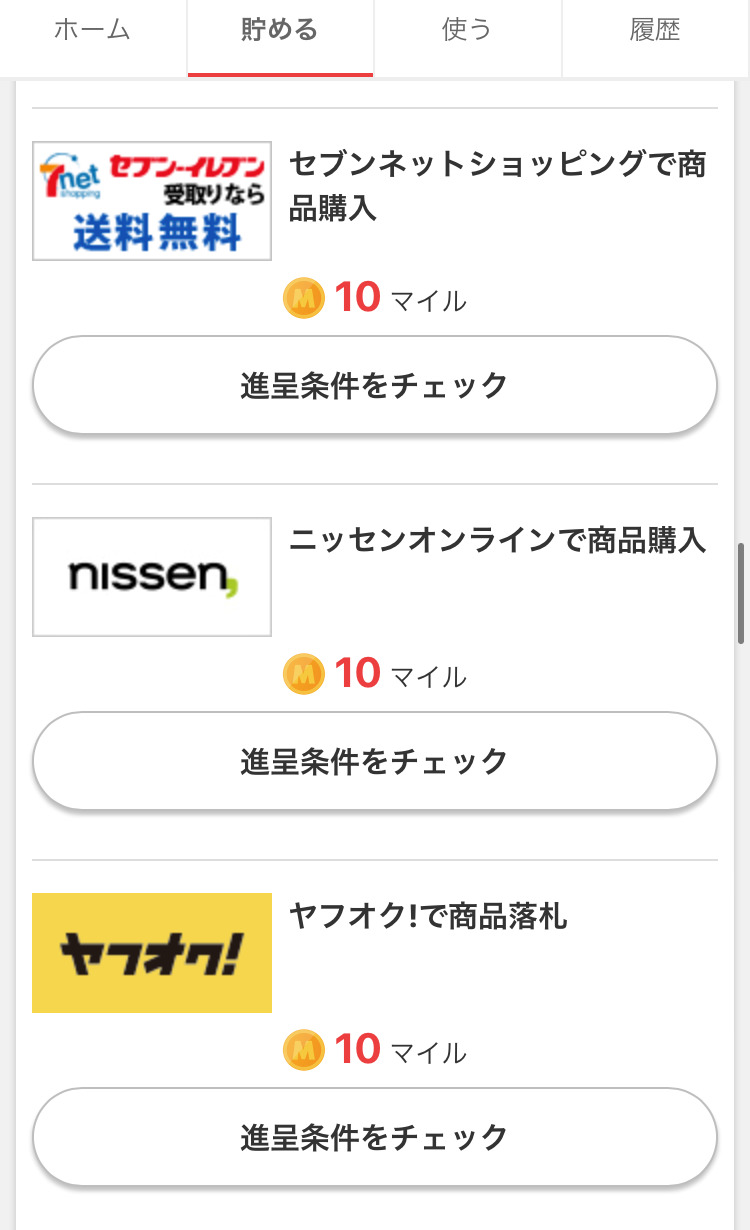Tap the ヤフオク! yellow logo thumbnail
Screen dimensions: 750x1230
[x=152, y=953]
